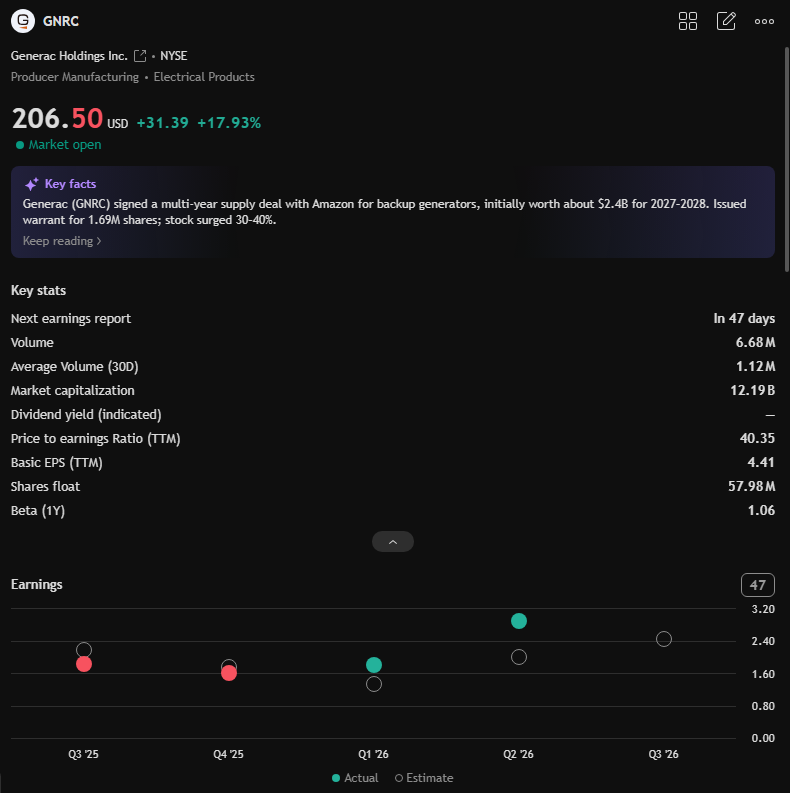
Task: Click the 206.50 USD price
Action: 70,119
